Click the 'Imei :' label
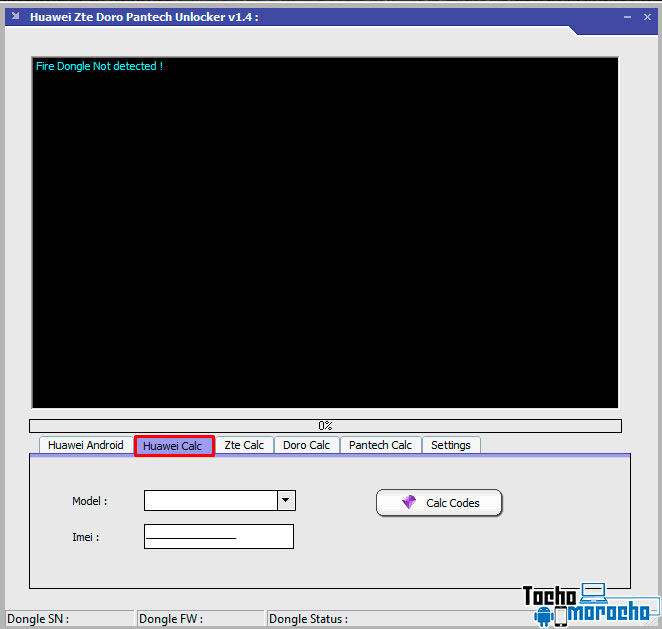This screenshot has width=662, height=629. click(86, 537)
